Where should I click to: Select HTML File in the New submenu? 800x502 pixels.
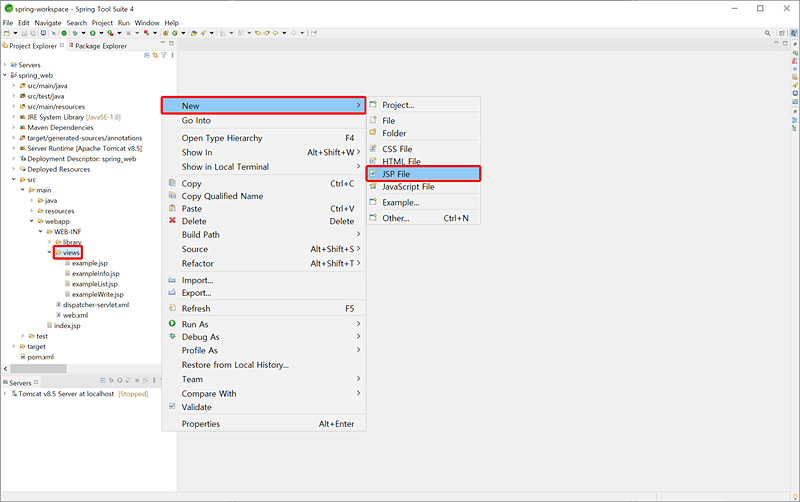(x=423, y=161)
